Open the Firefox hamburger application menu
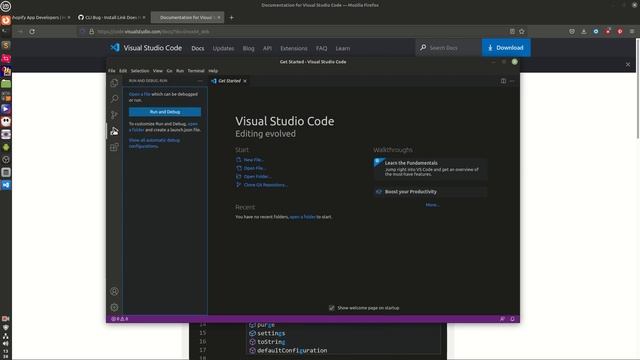Viewport: 640px width, 360px height. pos(631,31)
